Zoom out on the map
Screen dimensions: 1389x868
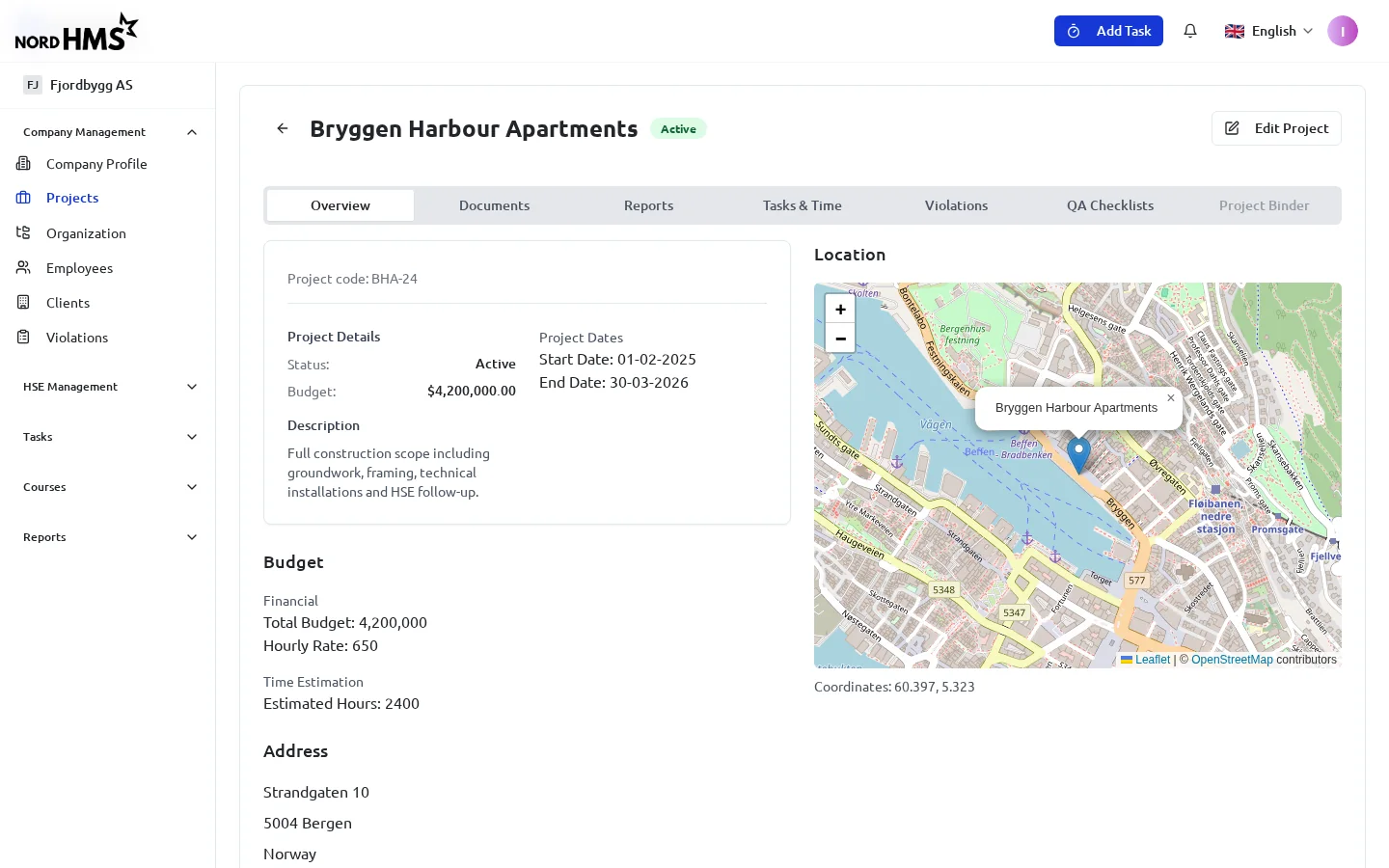click(x=840, y=339)
